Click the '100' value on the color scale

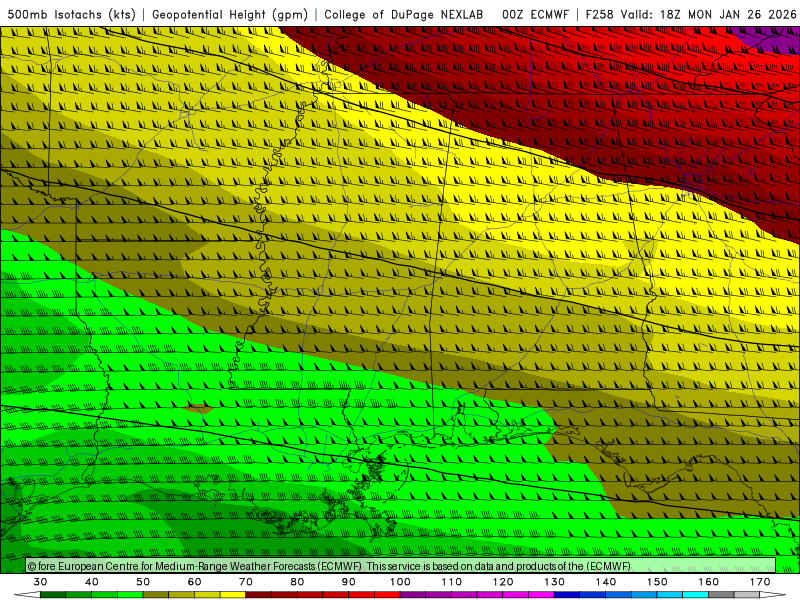pos(400,582)
